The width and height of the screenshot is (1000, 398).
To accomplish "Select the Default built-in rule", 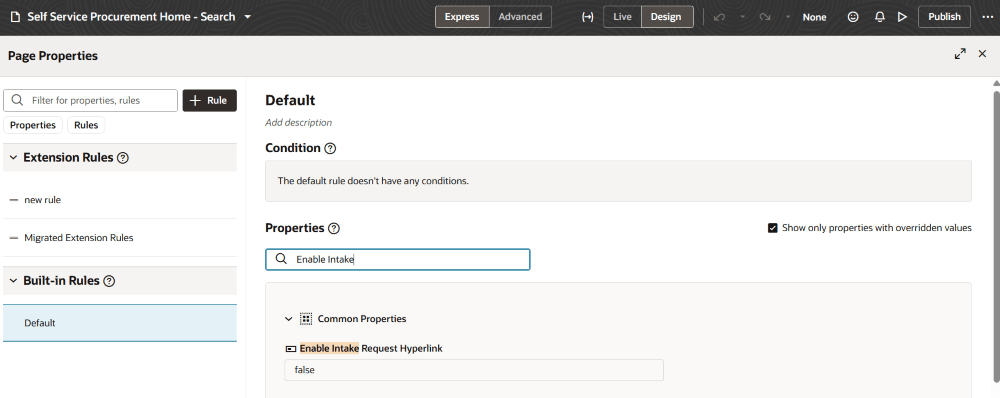I will point(120,323).
